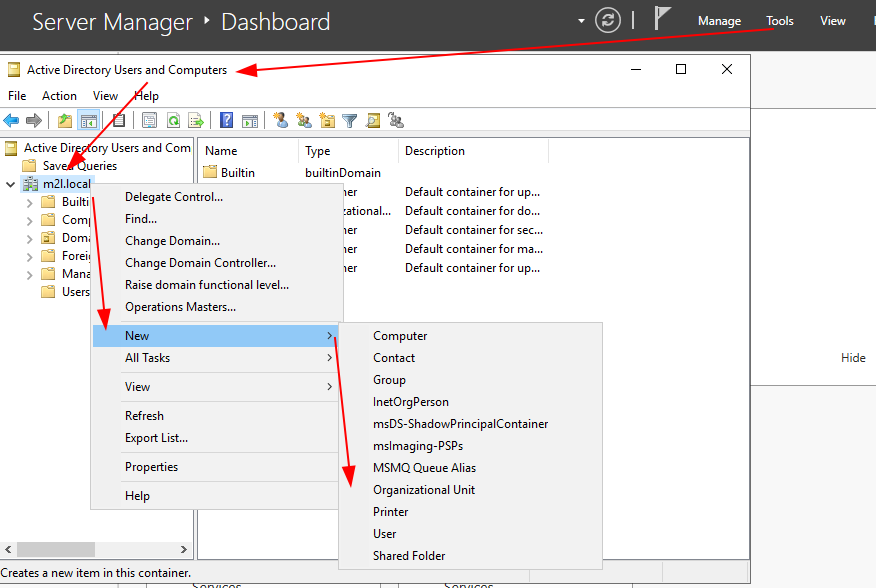Expand the Computers tree node
The width and height of the screenshot is (876, 588).
30,221
